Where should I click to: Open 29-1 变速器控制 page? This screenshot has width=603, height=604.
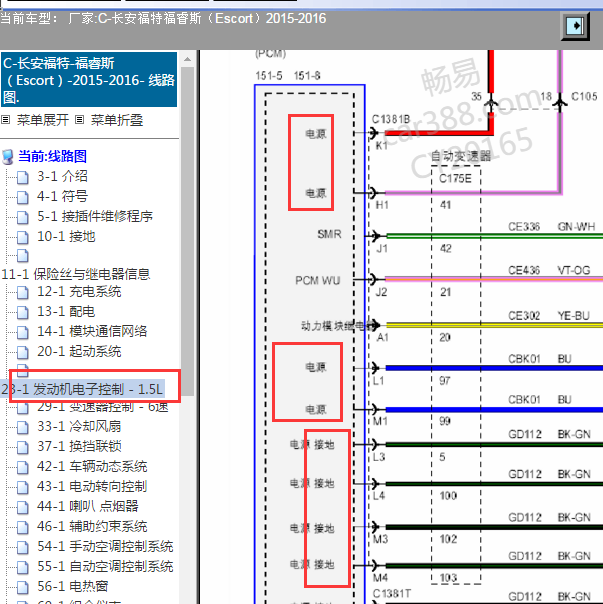coord(102,407)
